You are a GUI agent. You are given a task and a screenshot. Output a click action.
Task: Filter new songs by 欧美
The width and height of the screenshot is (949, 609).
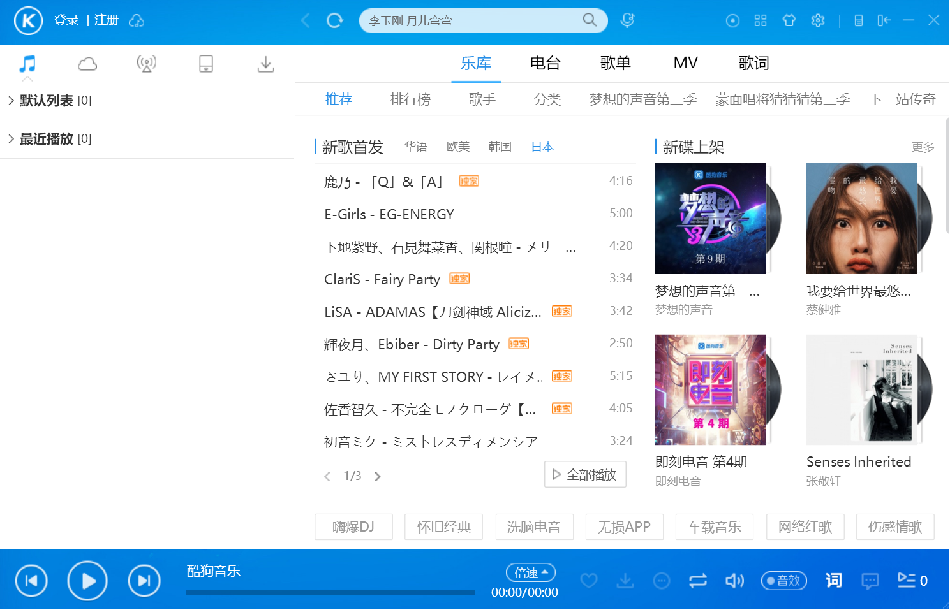point(458,146)
